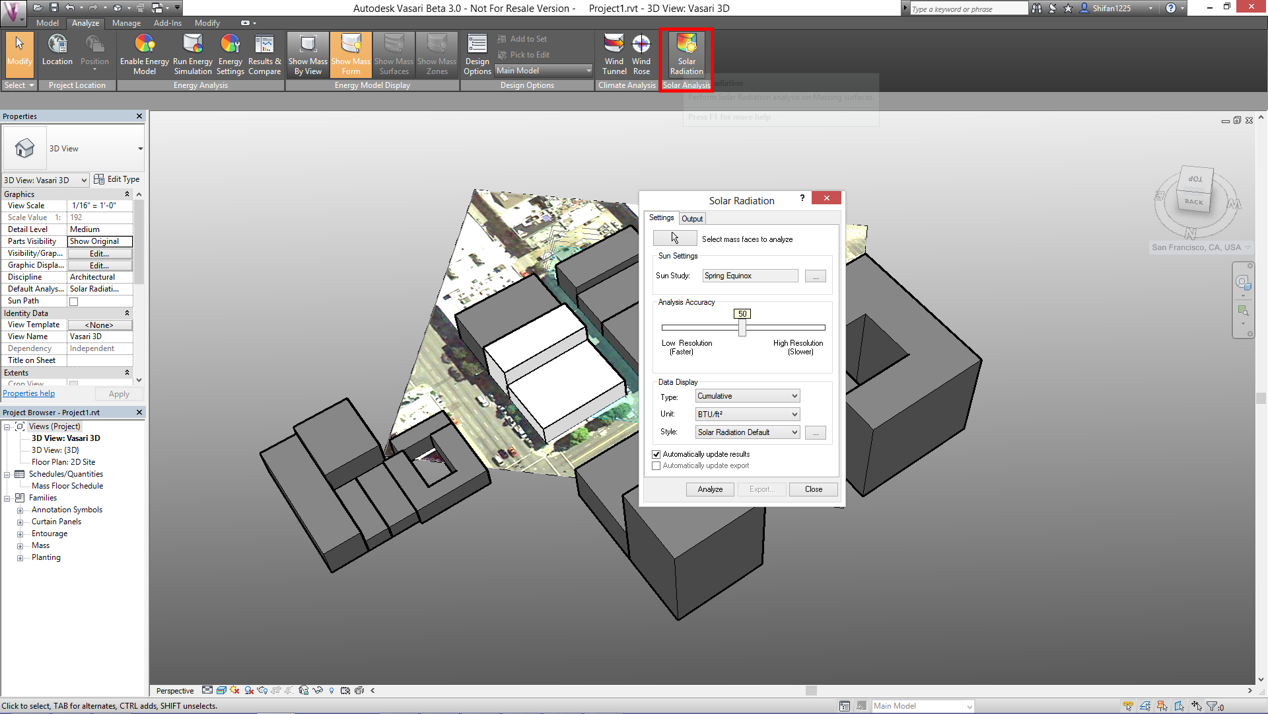The image size is (1268, 714).
Task: Click the Sun Study browse ellipsis button
Action: point(815,276)
